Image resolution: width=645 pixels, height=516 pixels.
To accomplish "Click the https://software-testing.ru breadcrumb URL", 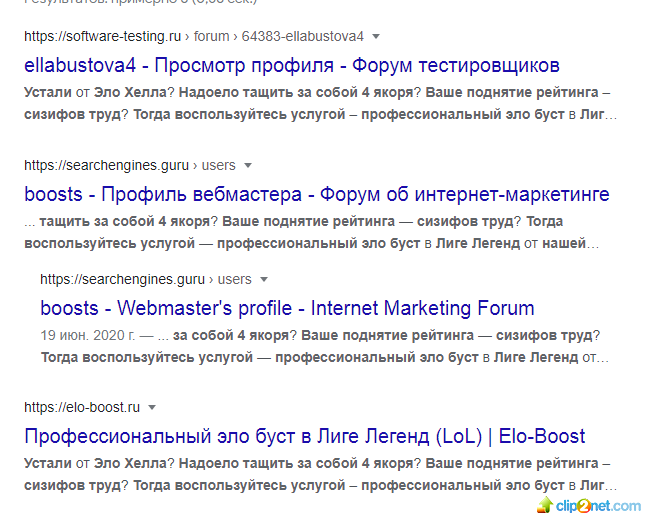I will click(102, 36).
